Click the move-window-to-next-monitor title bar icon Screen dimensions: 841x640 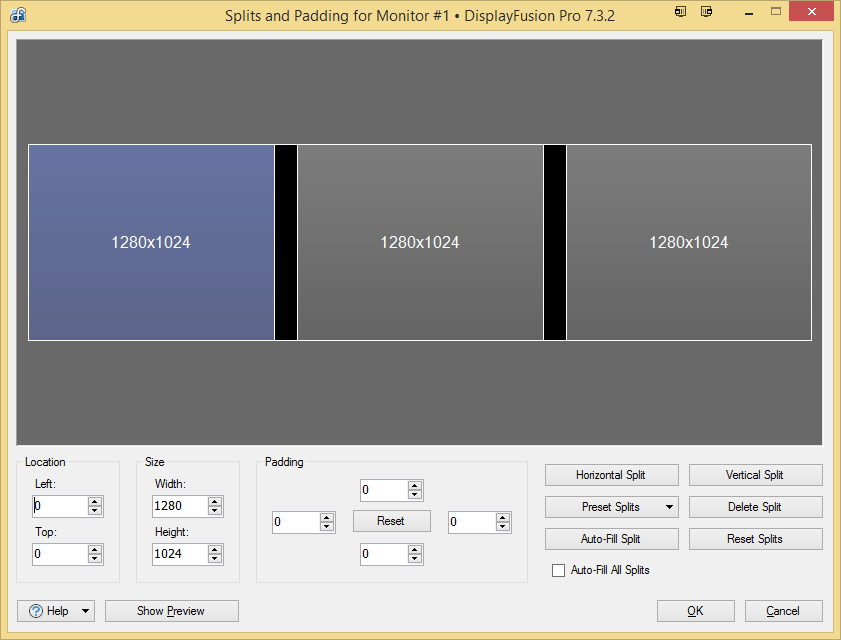[x=681, y=12]
